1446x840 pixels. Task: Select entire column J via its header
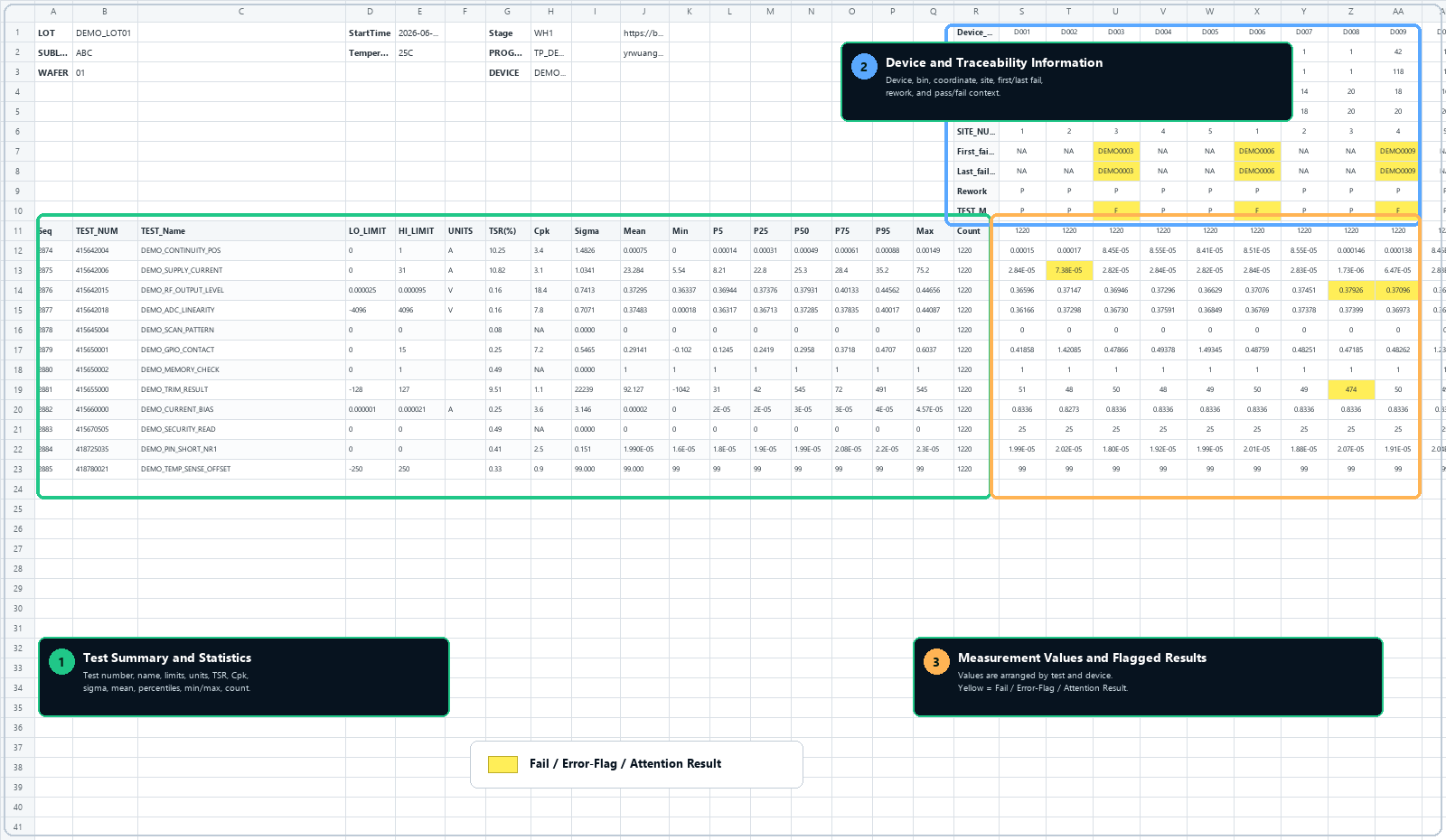point(644,12)
